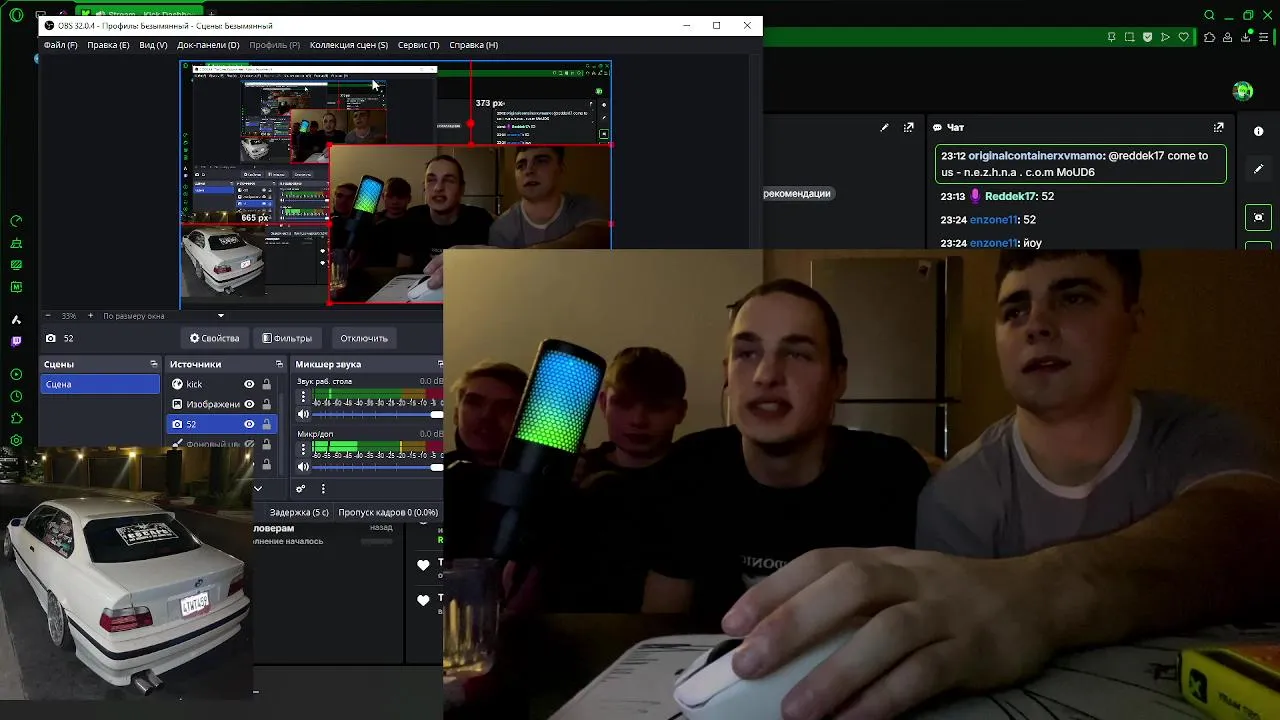Take a snapshot via address bar icon

(1130, 37)
